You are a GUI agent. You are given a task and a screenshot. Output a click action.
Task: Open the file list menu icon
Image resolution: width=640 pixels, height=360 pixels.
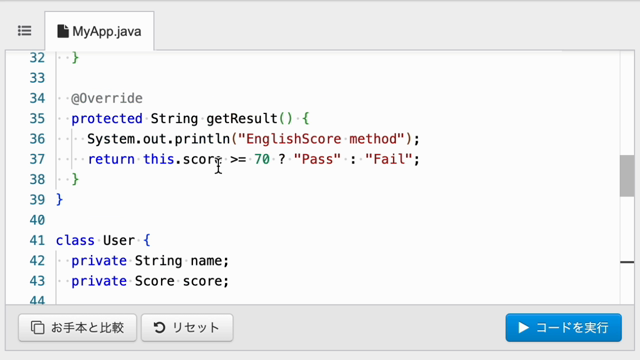[x=24, y=31]
